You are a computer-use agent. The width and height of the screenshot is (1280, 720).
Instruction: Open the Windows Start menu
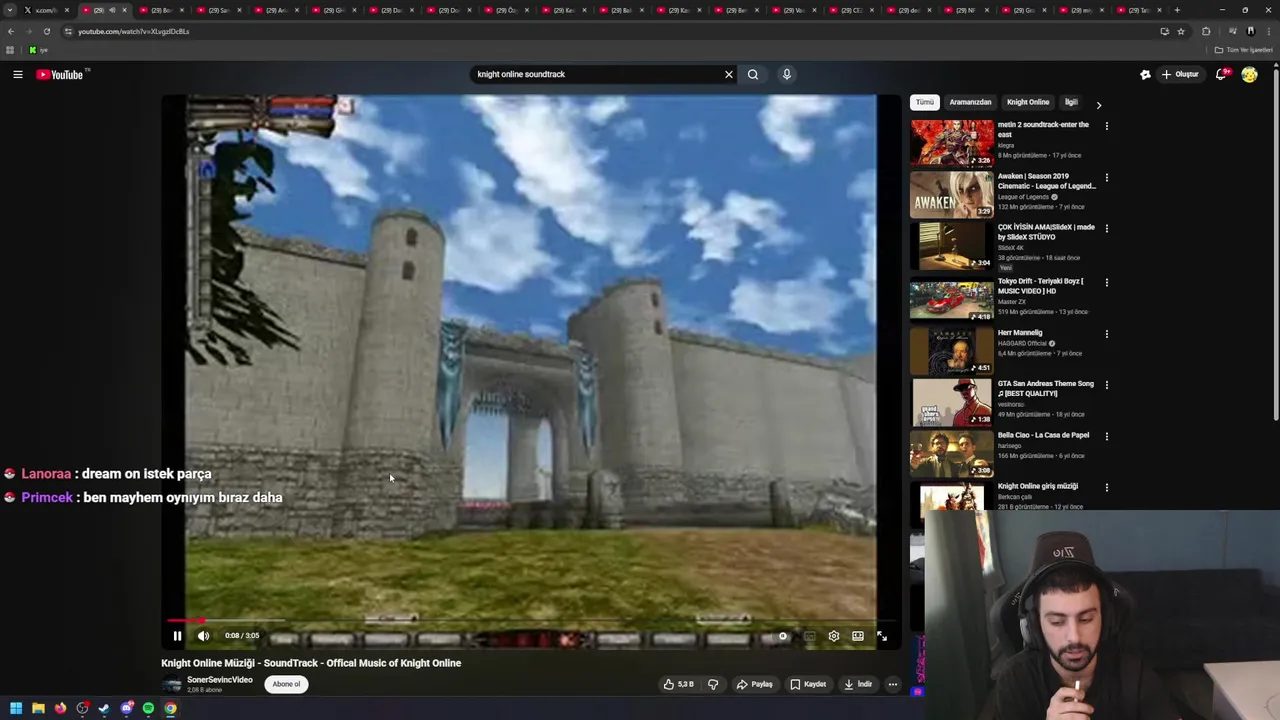(x=15, y=708)
